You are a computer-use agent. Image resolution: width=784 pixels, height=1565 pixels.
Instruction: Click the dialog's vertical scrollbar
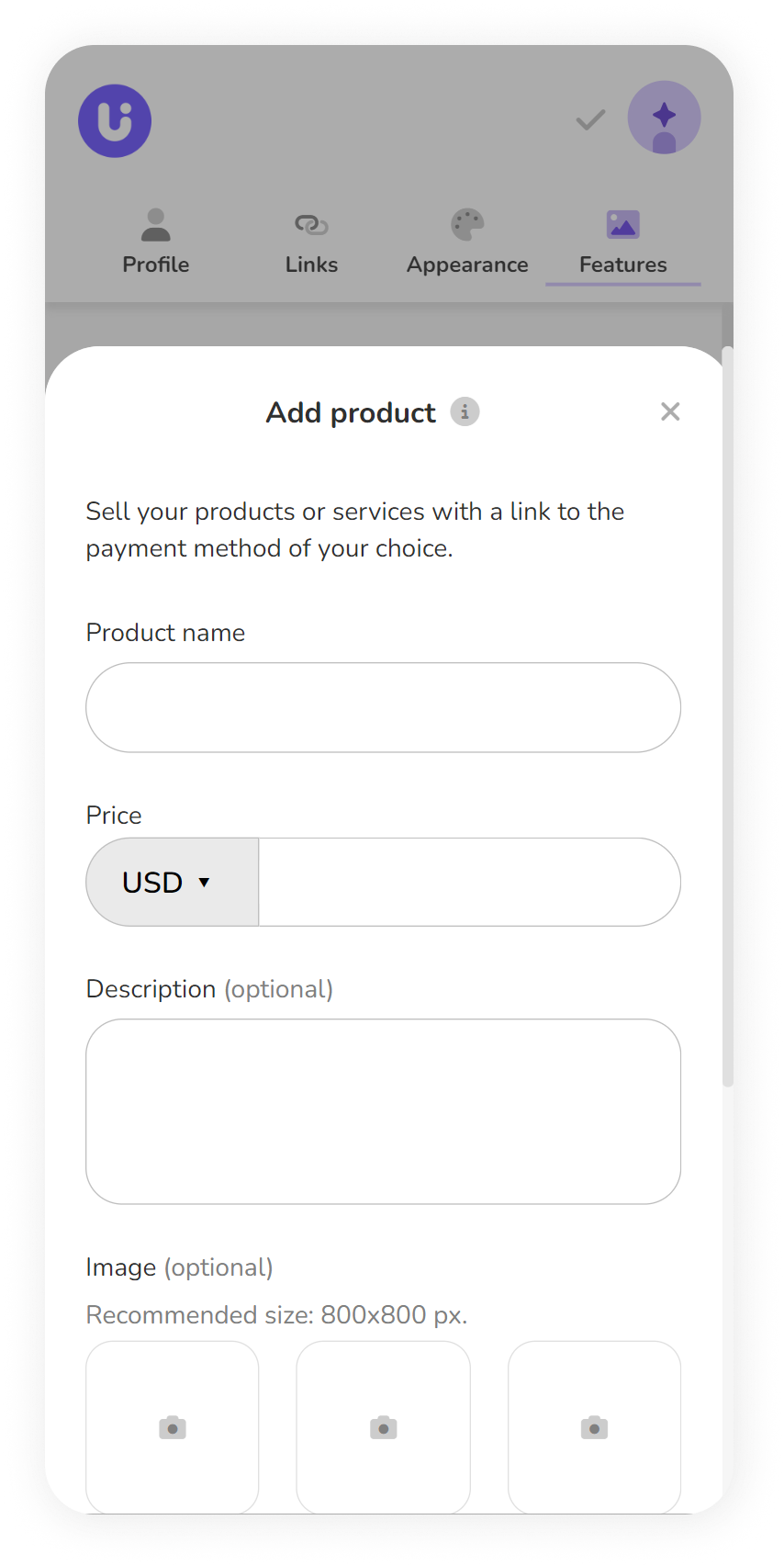(728, 716)
